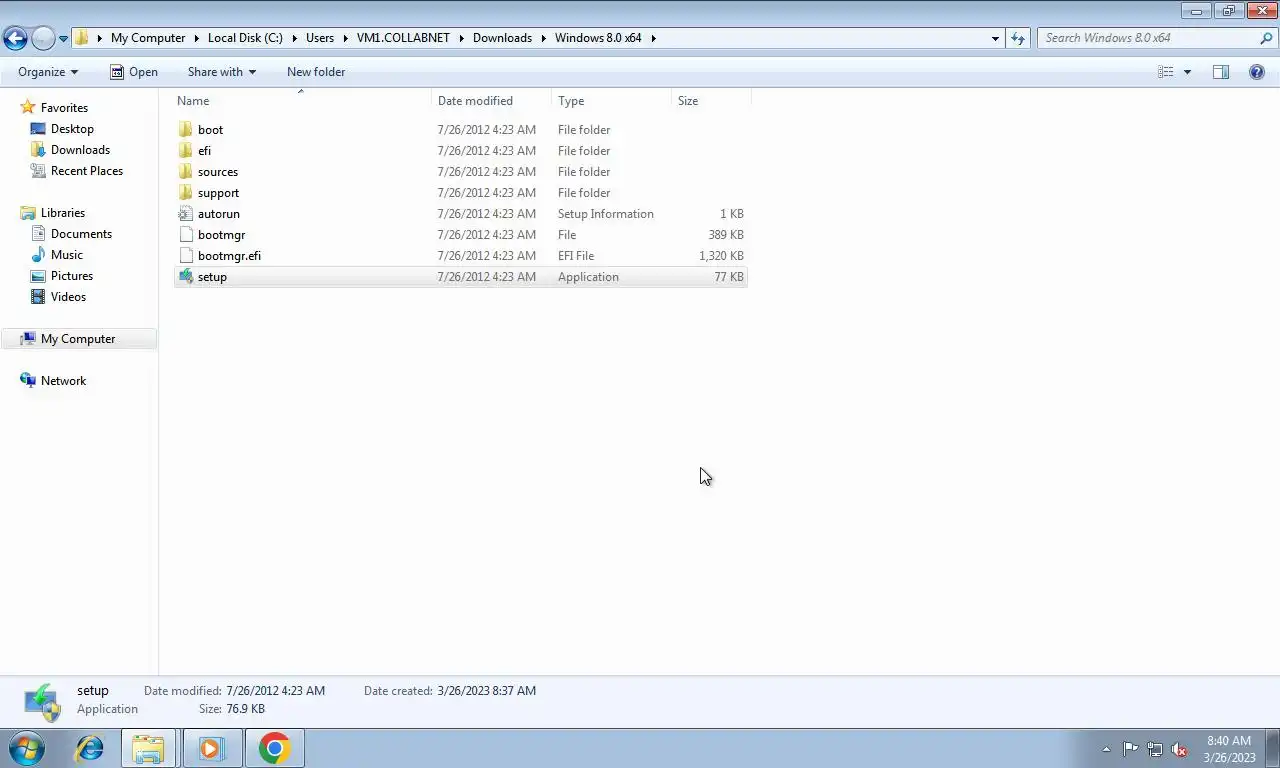This screenshot has height=768, width=1280.
Task: Open Windows Explorer taskbar icon
Action: tap(149, 748)
